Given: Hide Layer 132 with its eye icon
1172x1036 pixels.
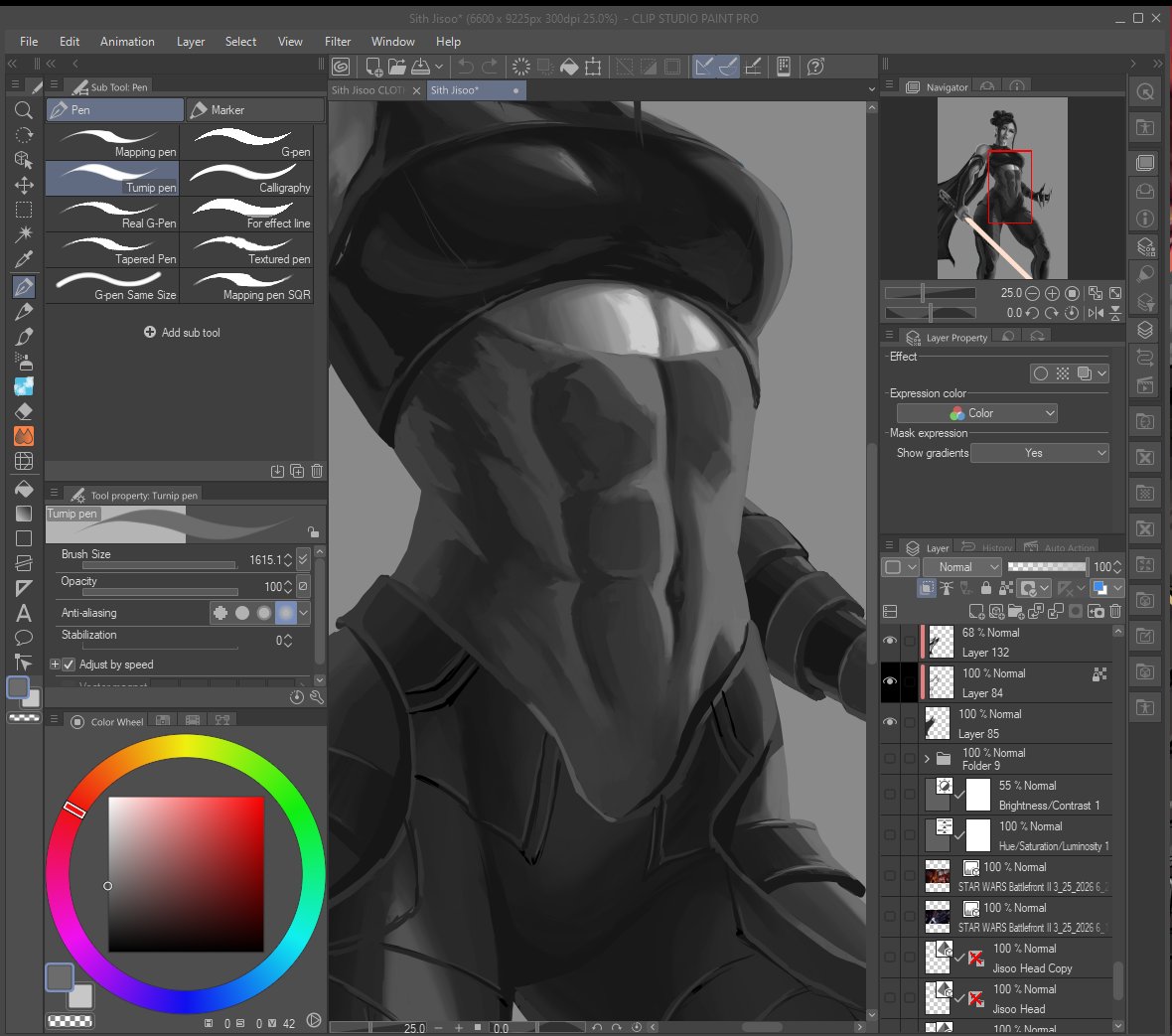Looking at the screenshot, I should click(890, 642).
